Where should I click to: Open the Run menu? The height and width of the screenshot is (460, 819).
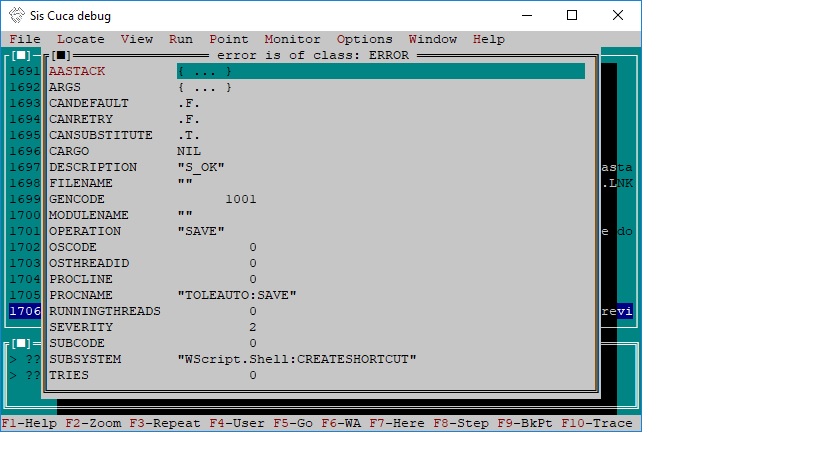point(181,39)
